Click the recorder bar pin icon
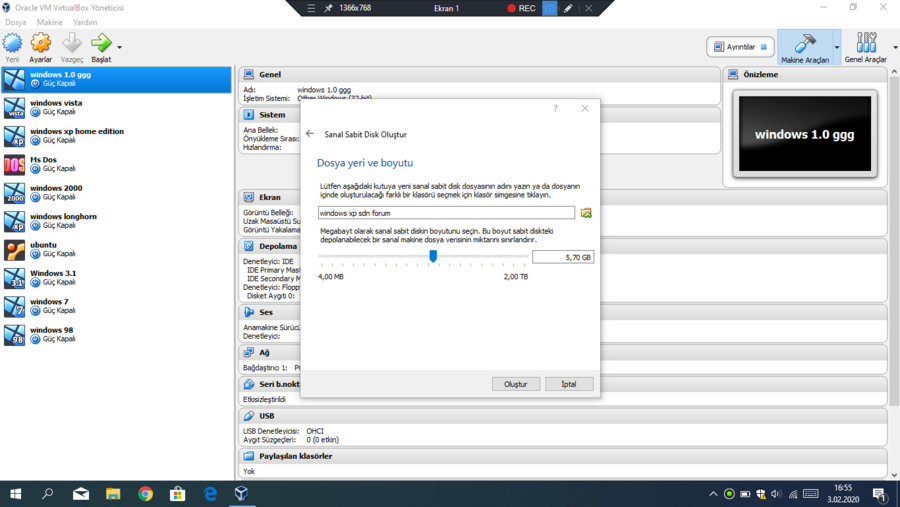900x507 pixels. [x=328, y=8]
